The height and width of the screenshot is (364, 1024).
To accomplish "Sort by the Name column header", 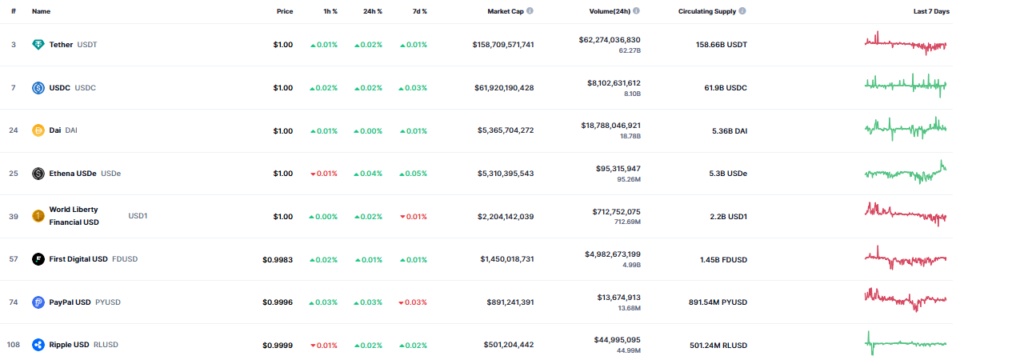I will (x=41, y=11).
